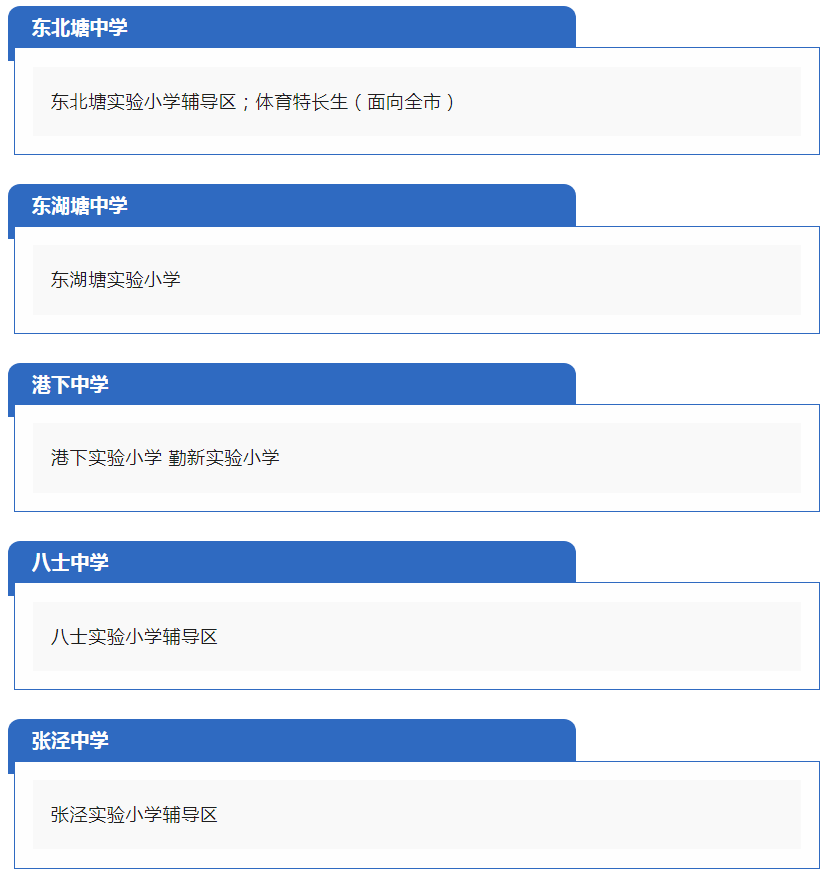Click the 体育特长生（面向全市）text
The width and height of the screenshot is (829, 878).
pos(356,102)
